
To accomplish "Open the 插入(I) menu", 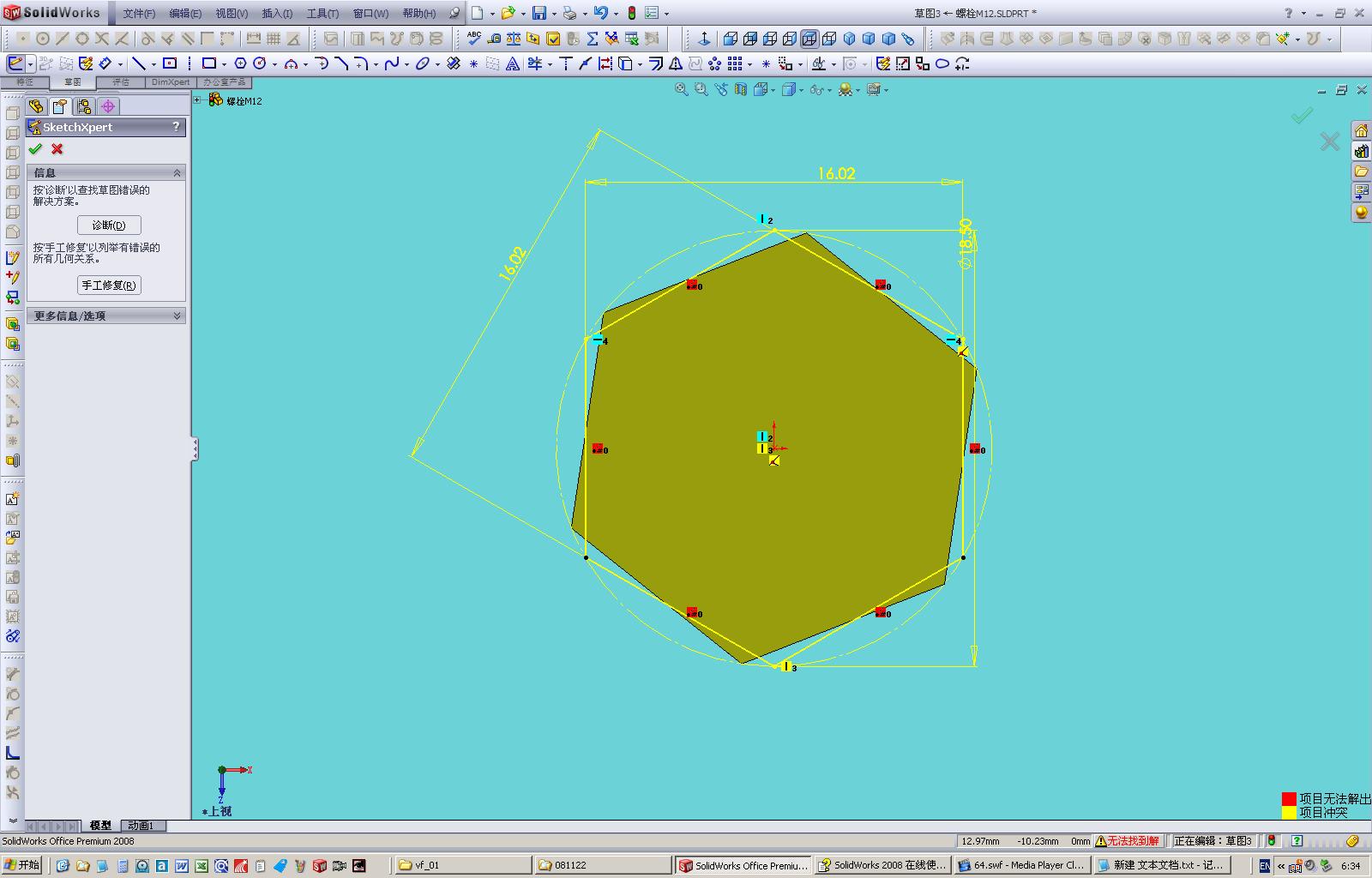I will pos(277,14).
